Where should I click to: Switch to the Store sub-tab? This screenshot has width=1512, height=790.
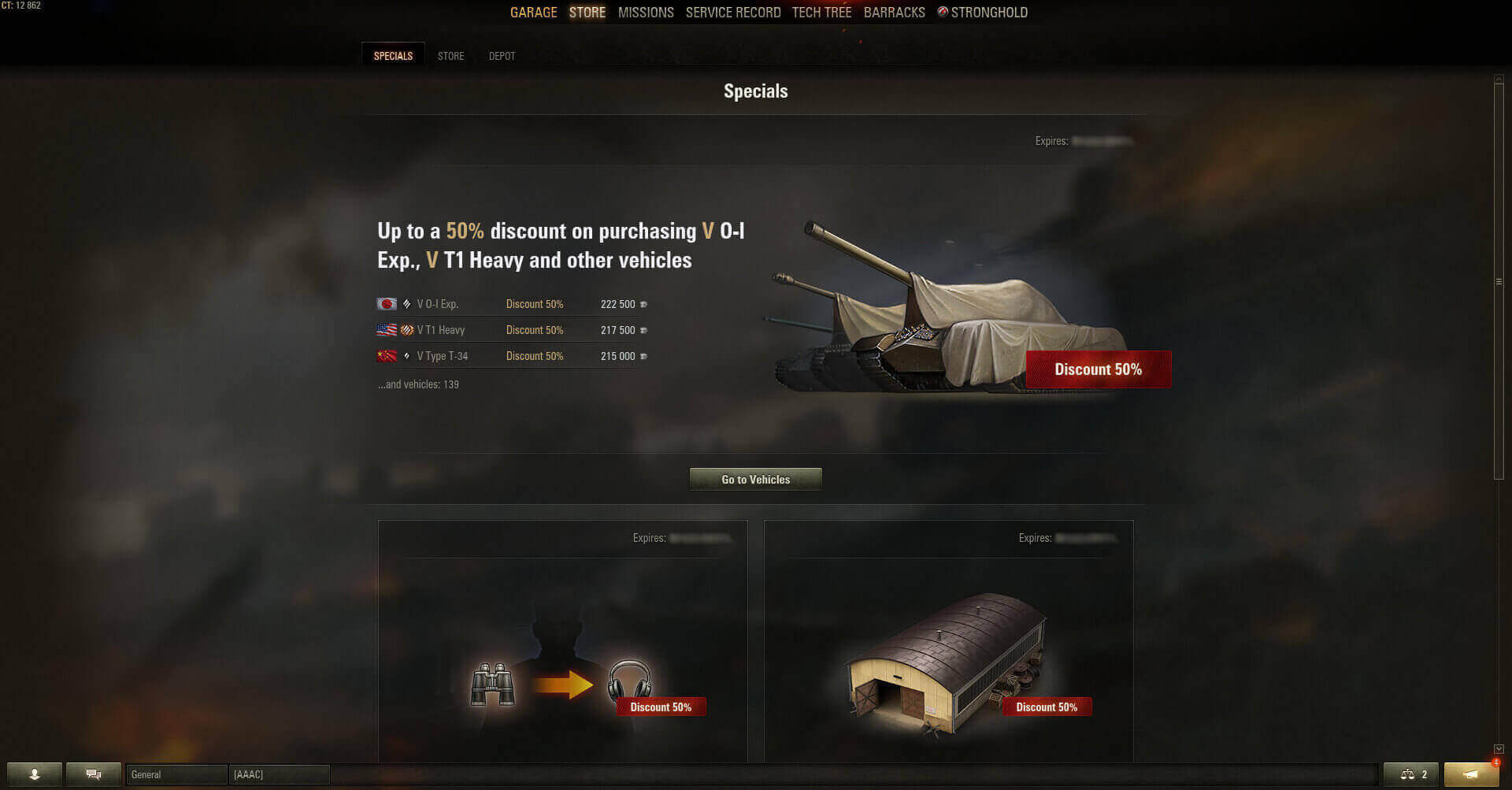[450, 56]
